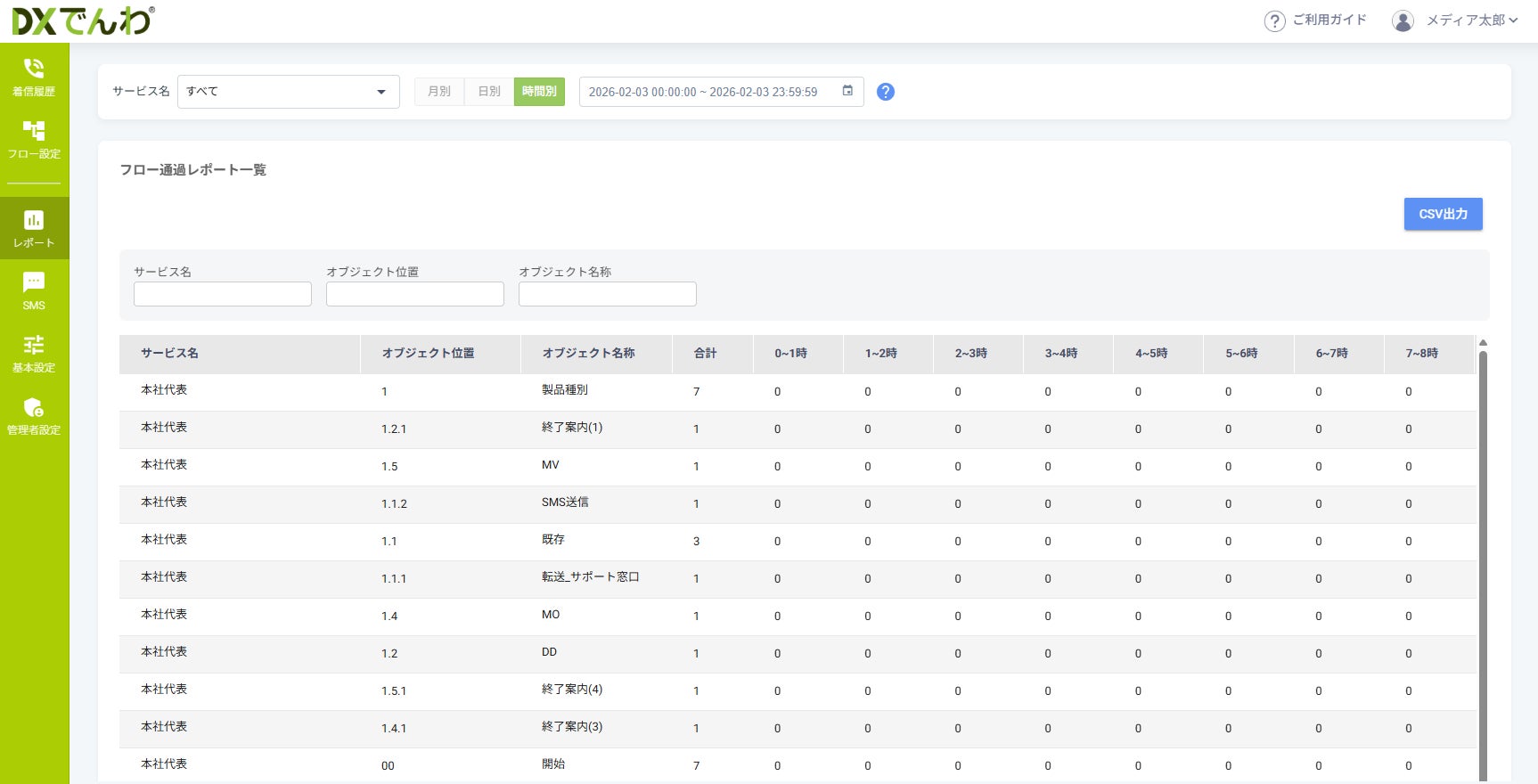Open the フロー設定 sidebar icon
The width and height of the screenshot is (1538, 784).
point(34,140)
